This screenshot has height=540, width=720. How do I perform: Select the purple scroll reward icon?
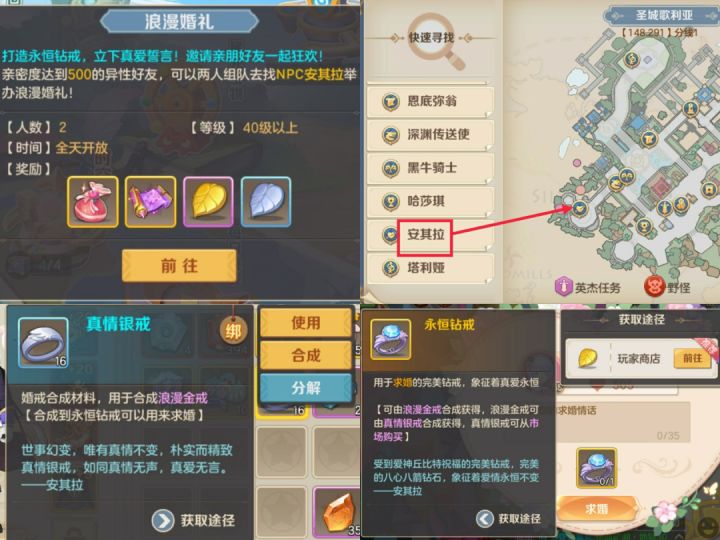(150, 202)
